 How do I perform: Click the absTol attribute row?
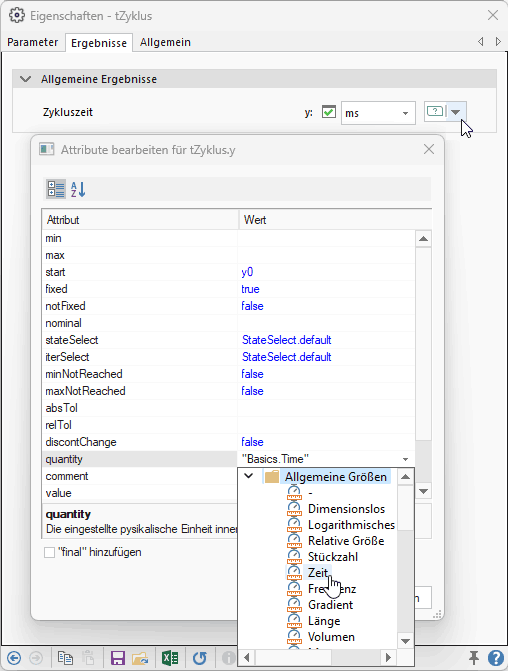229,408
